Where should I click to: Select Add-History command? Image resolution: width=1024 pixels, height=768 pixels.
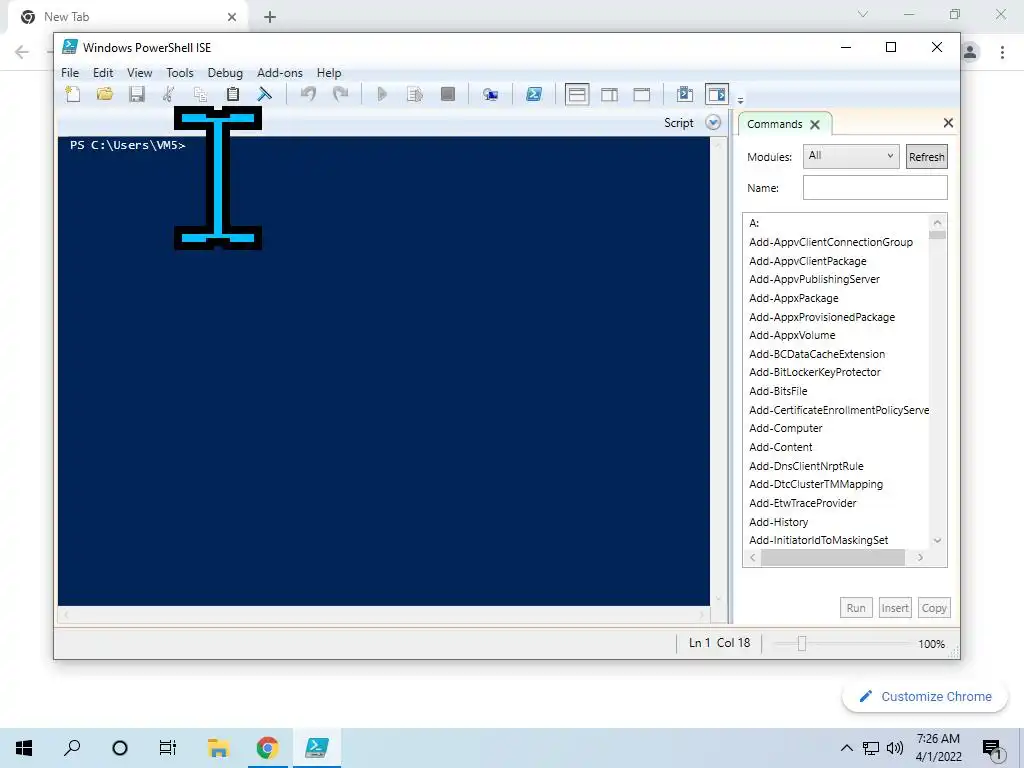[778, 522]
